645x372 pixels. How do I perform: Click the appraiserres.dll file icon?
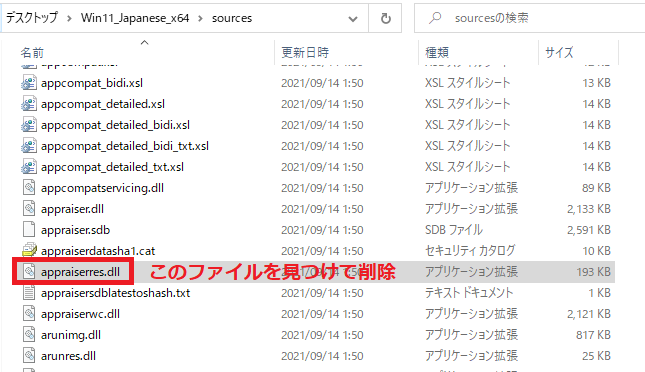point(29,272)
